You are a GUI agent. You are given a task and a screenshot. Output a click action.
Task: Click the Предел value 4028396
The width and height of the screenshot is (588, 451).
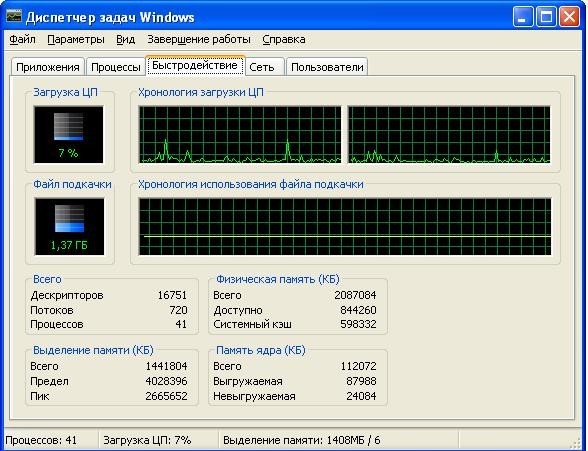coord(166,381)
